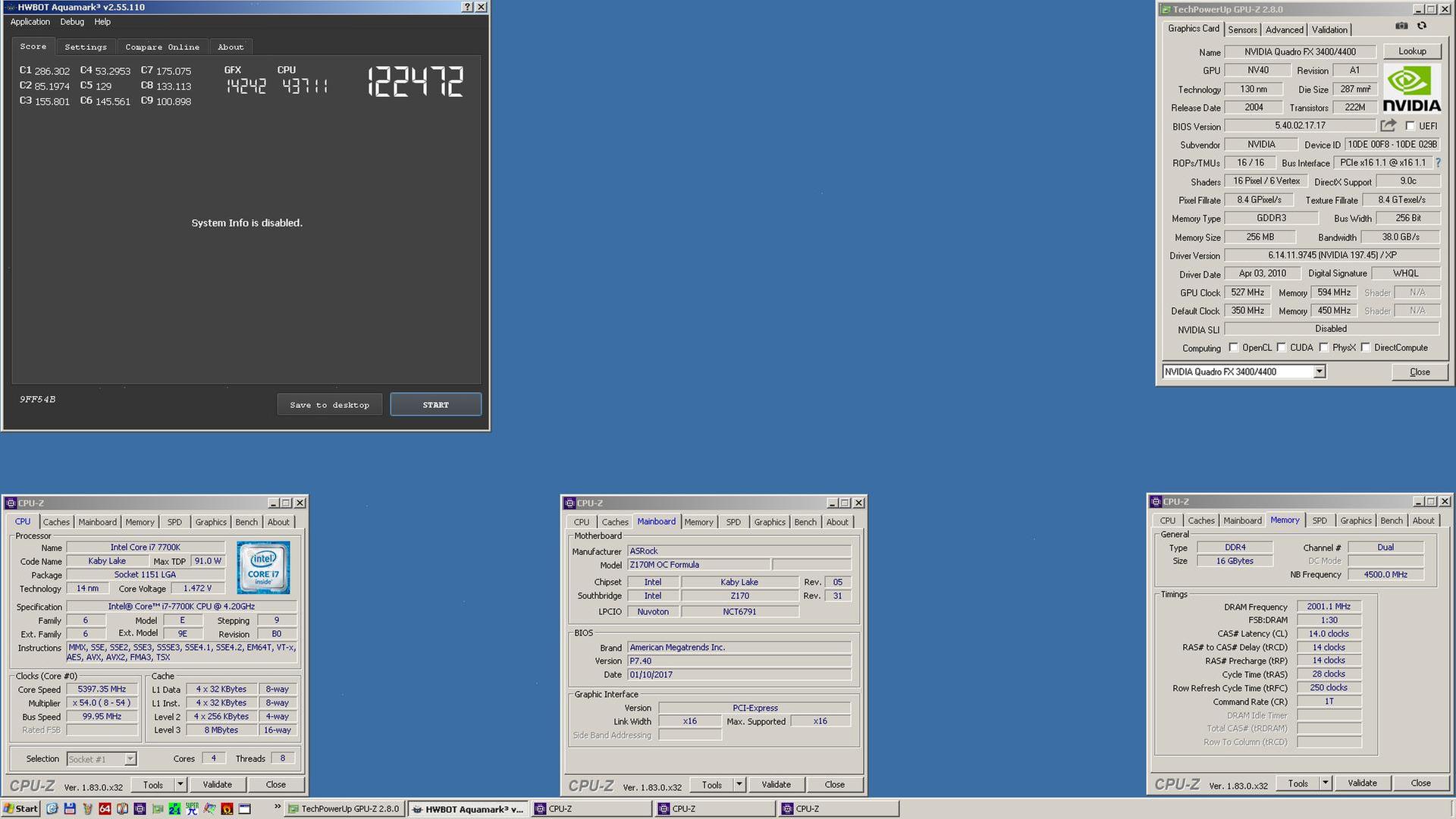
Task: Click the green GPU-Z quick launch icon
Action: click(x=157, y=808)
